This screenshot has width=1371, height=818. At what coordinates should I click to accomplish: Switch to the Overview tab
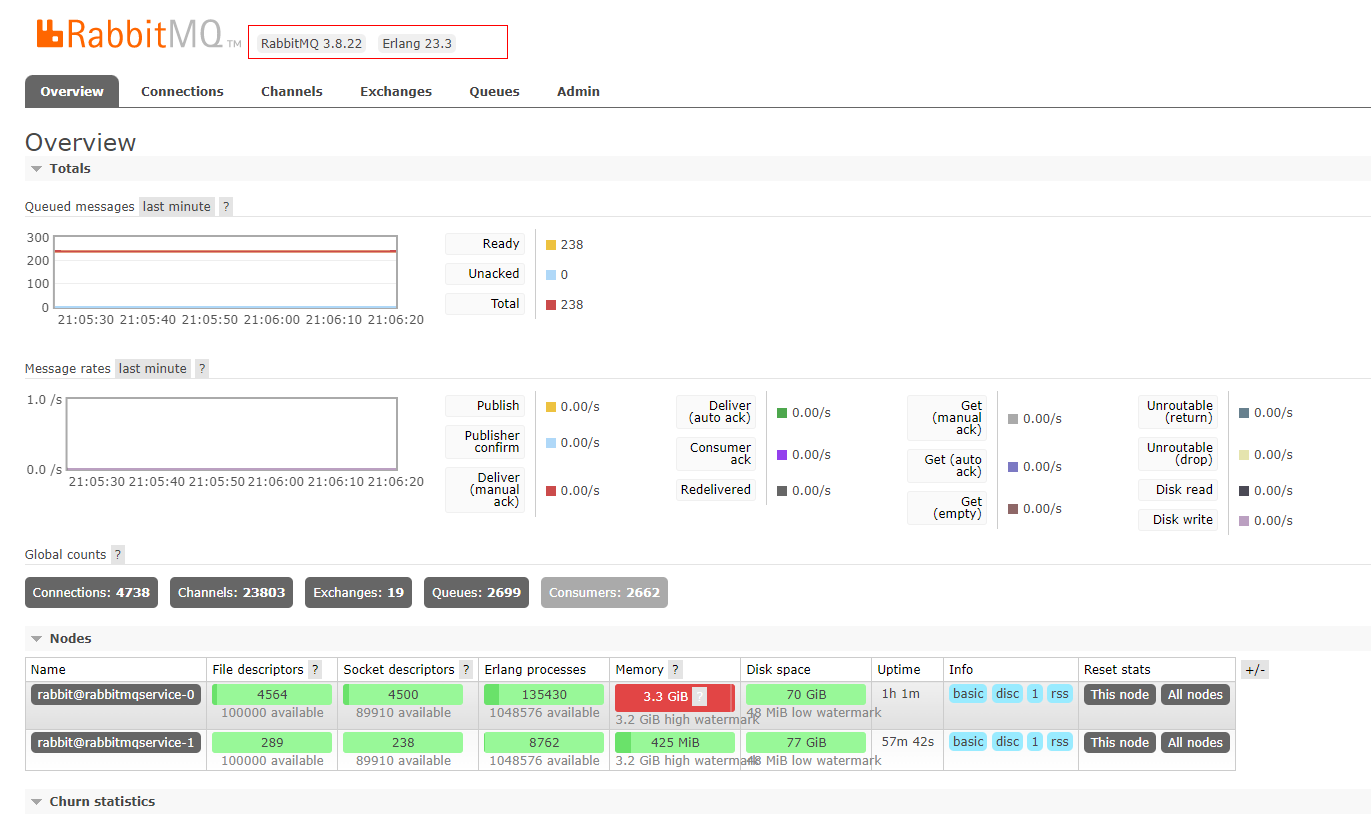pos(72,91)
